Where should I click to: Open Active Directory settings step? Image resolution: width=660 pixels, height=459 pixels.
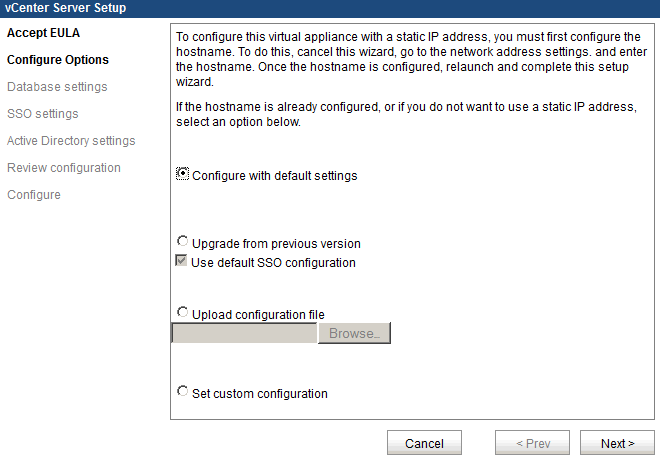coord(71,141)
